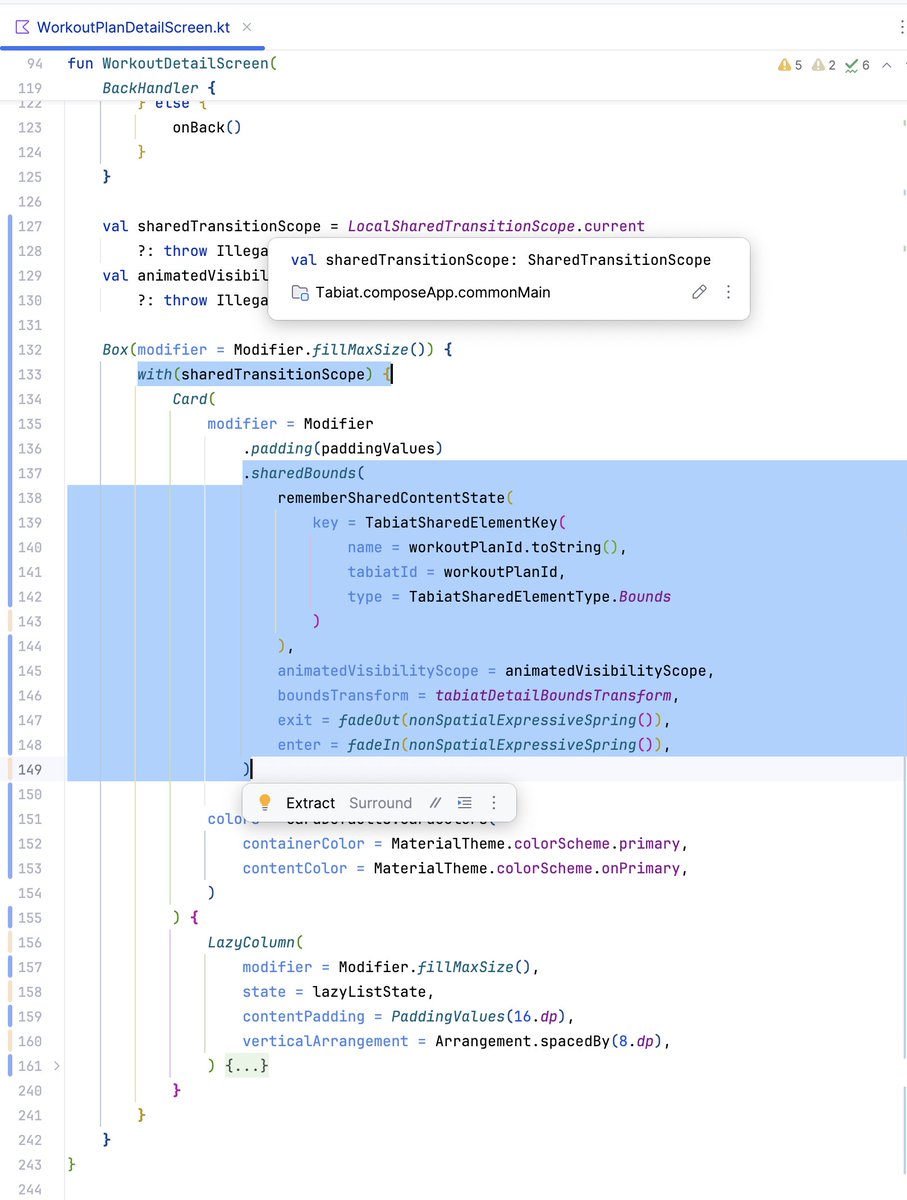Open editor tabs more options menu
Viewport: 907px width, 1200px height.
[903, 27]
